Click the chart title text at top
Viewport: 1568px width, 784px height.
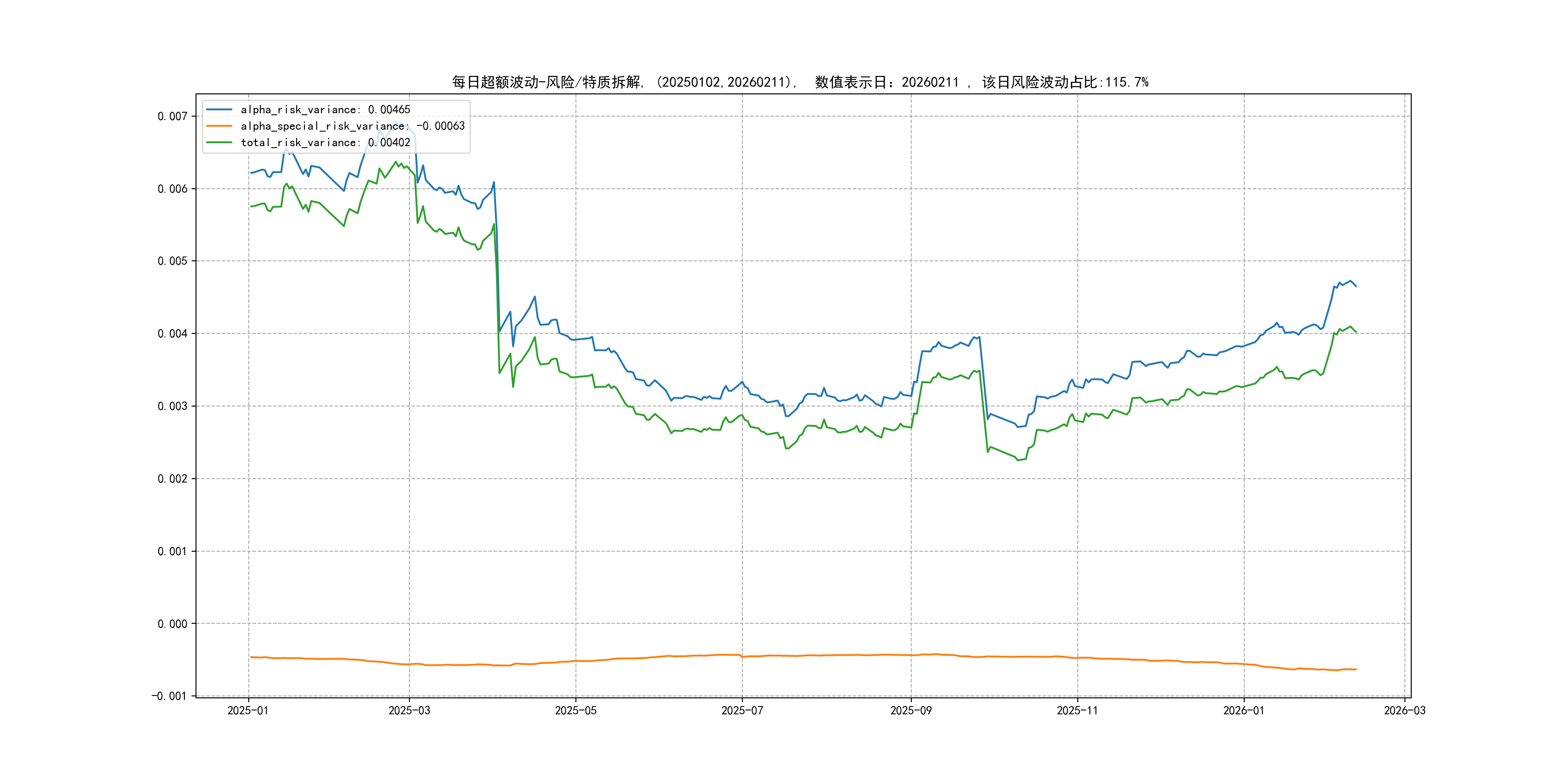click(x=800, y=82)
